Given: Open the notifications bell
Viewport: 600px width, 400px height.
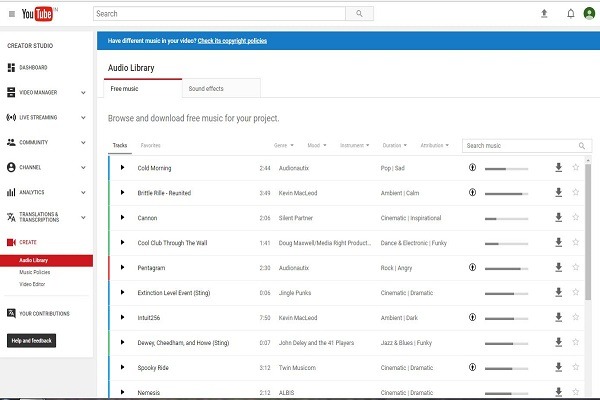Looking at the screenshot, I should click(x=571, y=14).
